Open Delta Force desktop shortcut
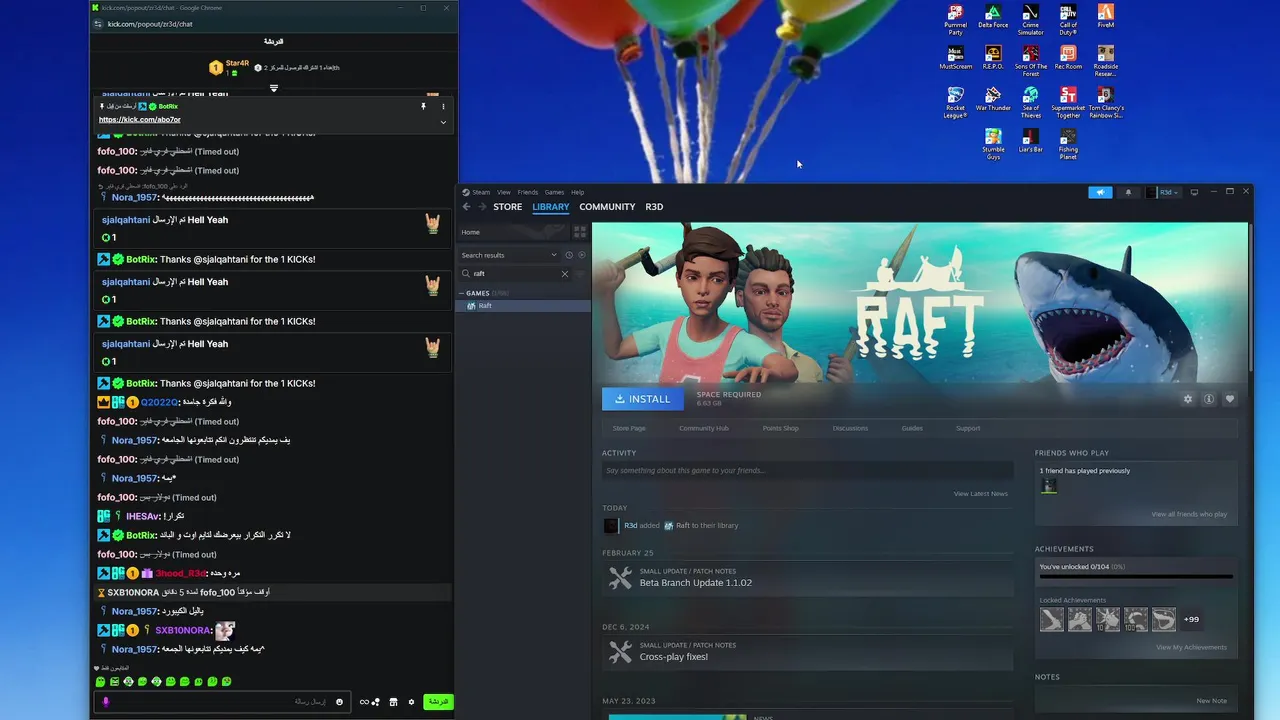The image size is (1280, 720). (x=993, y=17)
